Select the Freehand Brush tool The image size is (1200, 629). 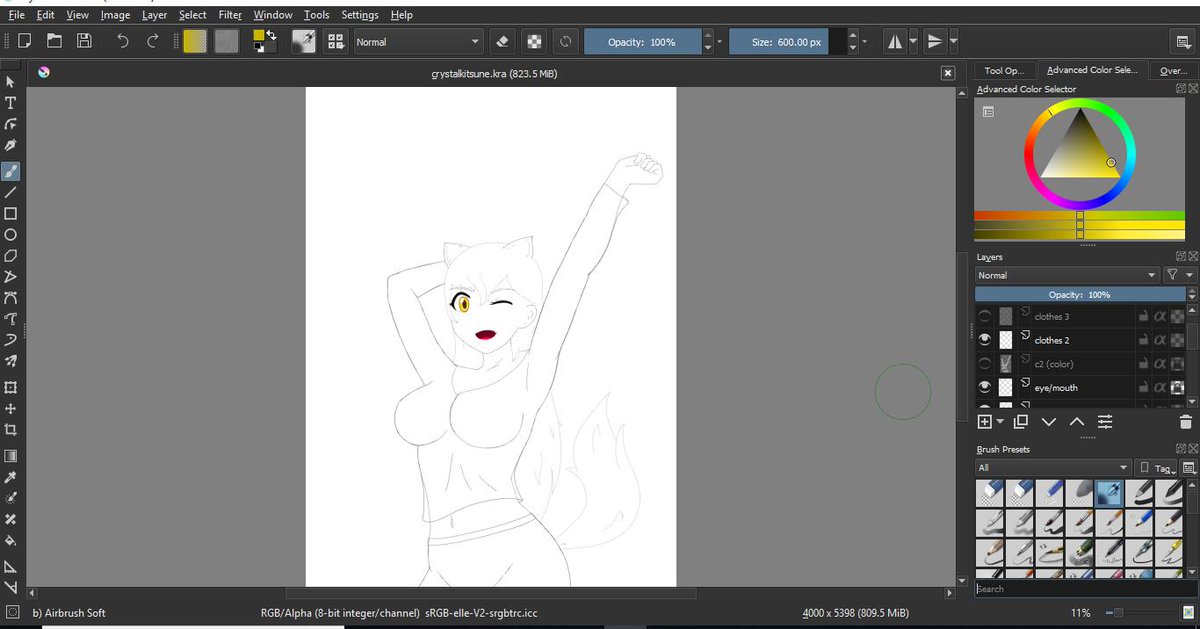click(11, 170)
